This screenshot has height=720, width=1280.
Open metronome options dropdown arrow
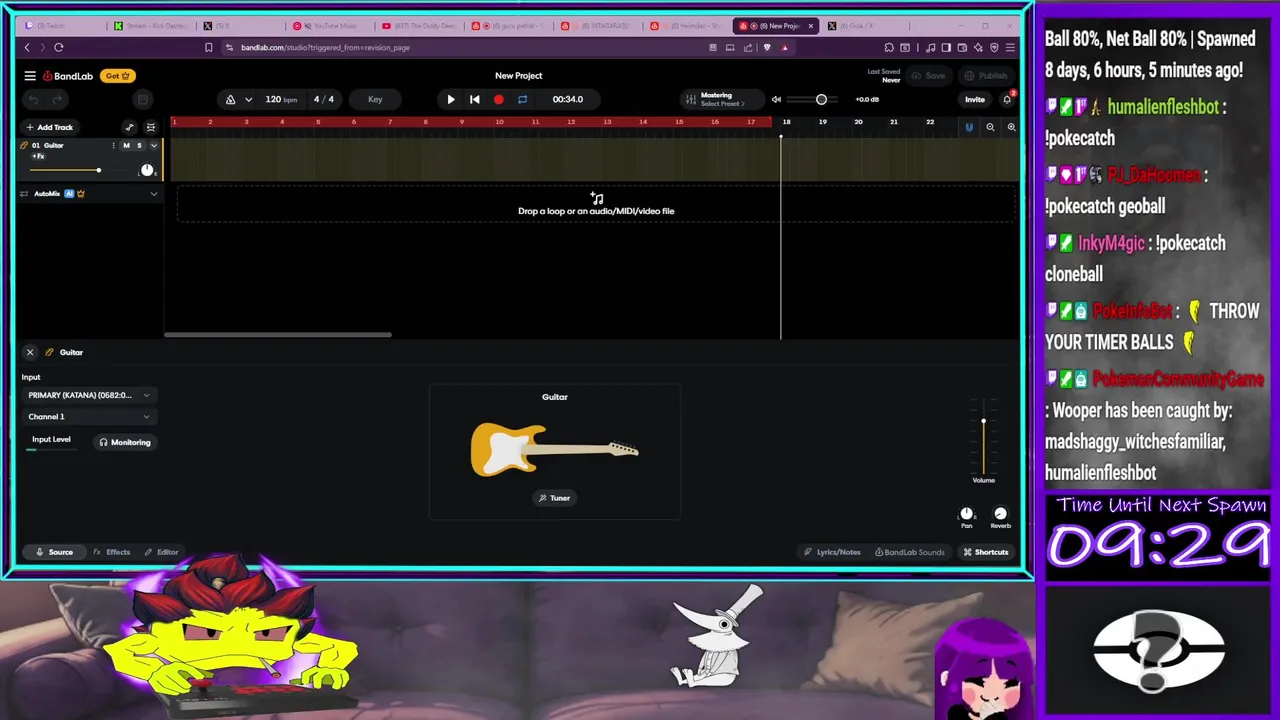coord(248,99)
